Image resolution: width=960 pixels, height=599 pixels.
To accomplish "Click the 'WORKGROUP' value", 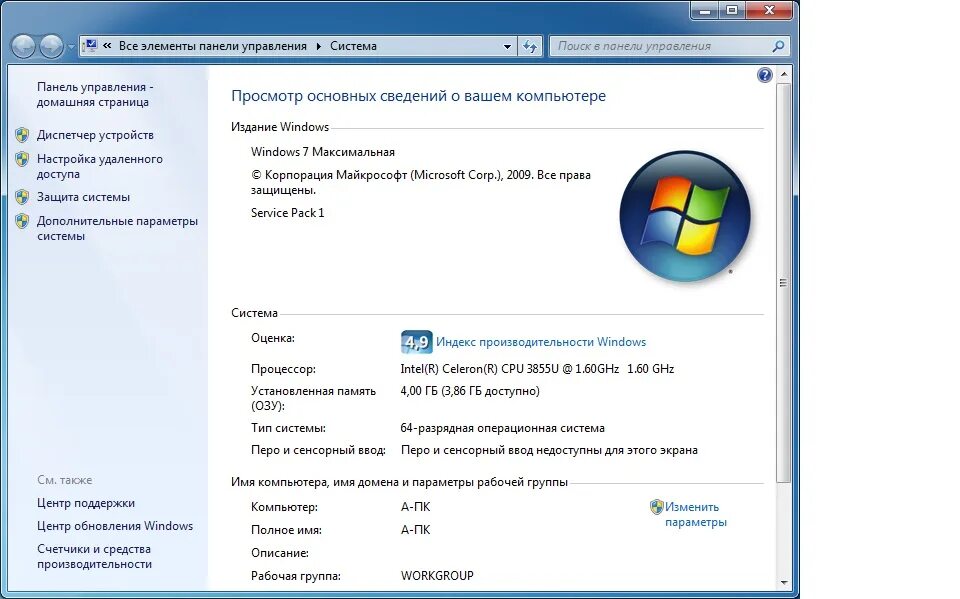I will point(437,576).
